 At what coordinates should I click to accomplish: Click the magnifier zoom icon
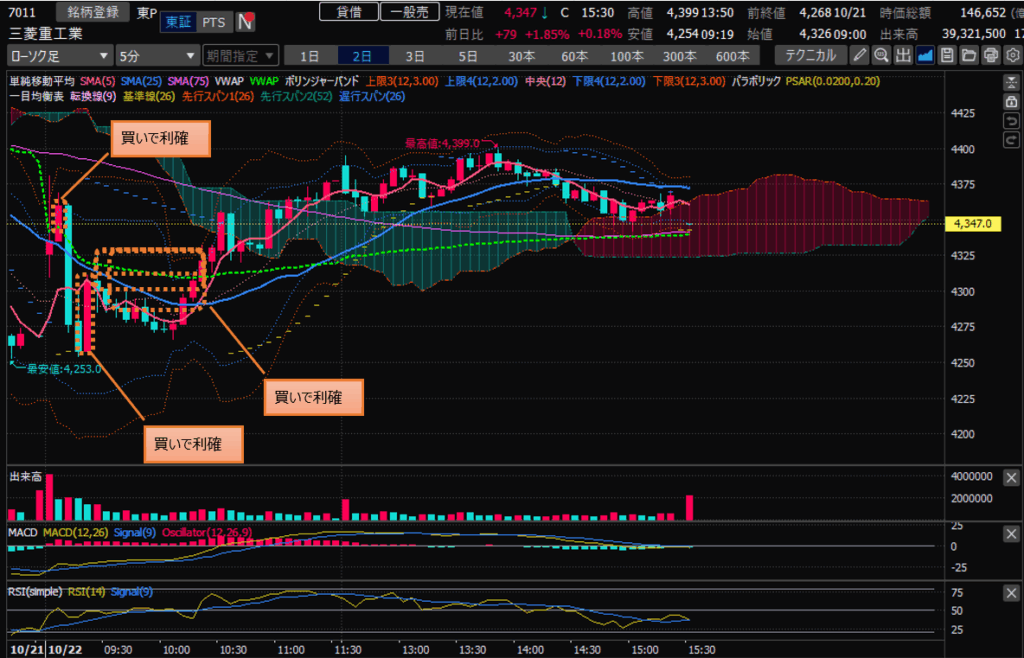click(x=881, y=55)
